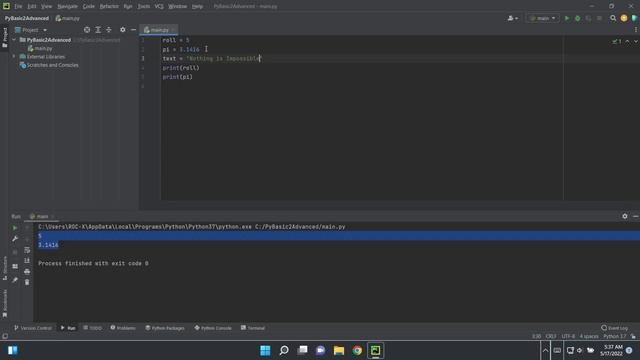This screenshot has height=360, width=640.
Task: Click the pin tab icon in Run panel
Action: click(x=15, y=280)
